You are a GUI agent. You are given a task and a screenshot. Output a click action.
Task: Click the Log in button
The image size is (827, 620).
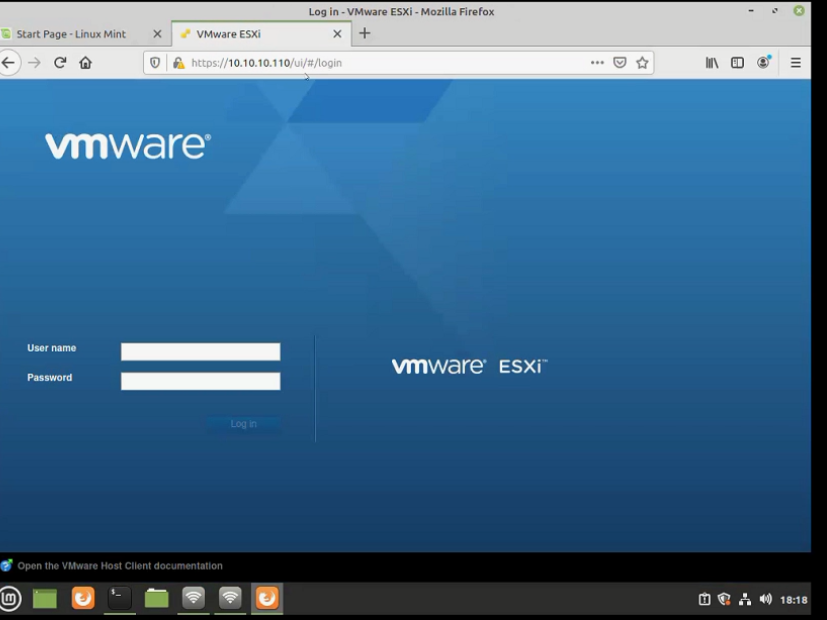(x=243, y=424)
